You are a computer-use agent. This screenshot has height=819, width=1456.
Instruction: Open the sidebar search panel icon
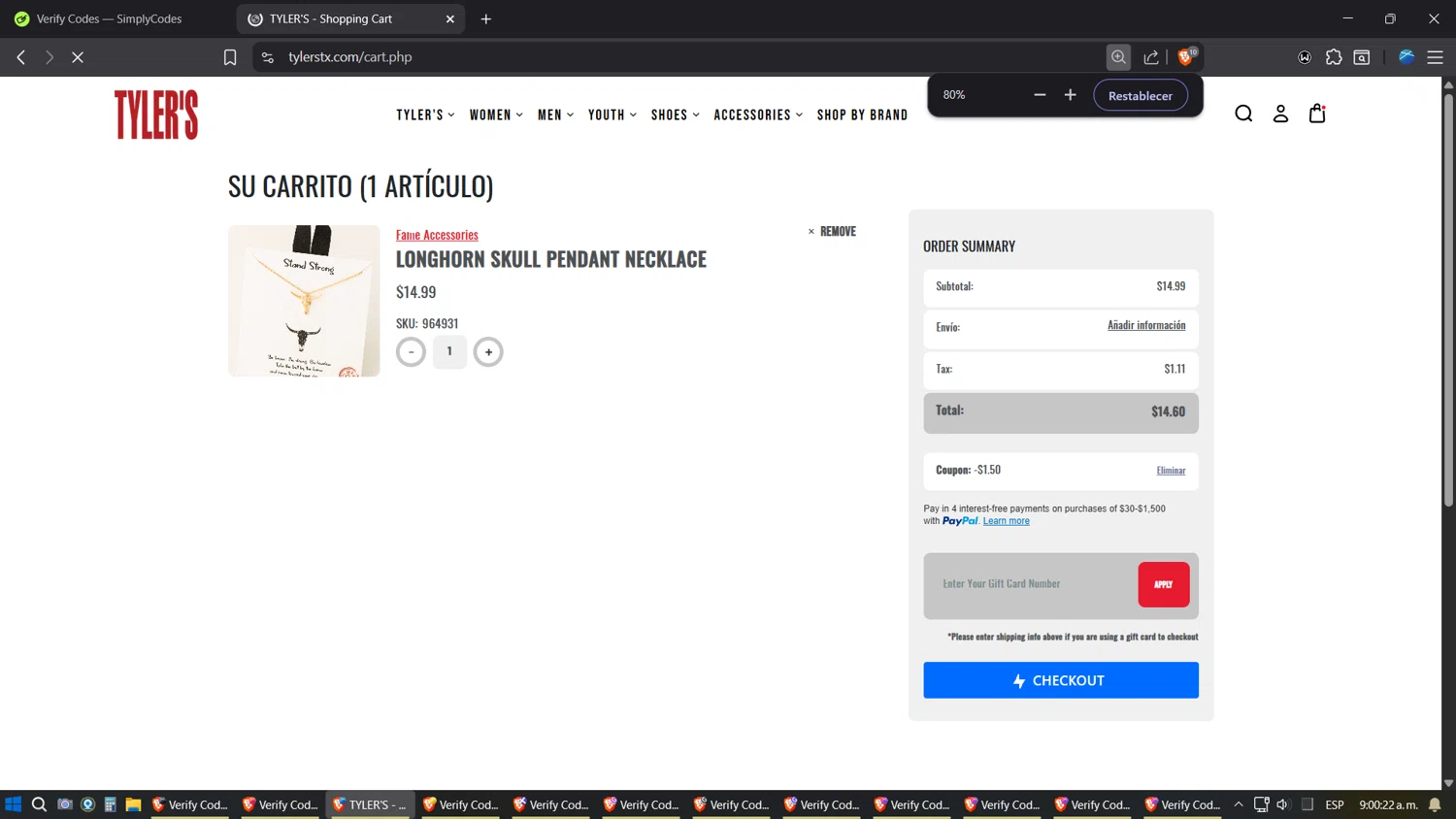point(1362,57)
